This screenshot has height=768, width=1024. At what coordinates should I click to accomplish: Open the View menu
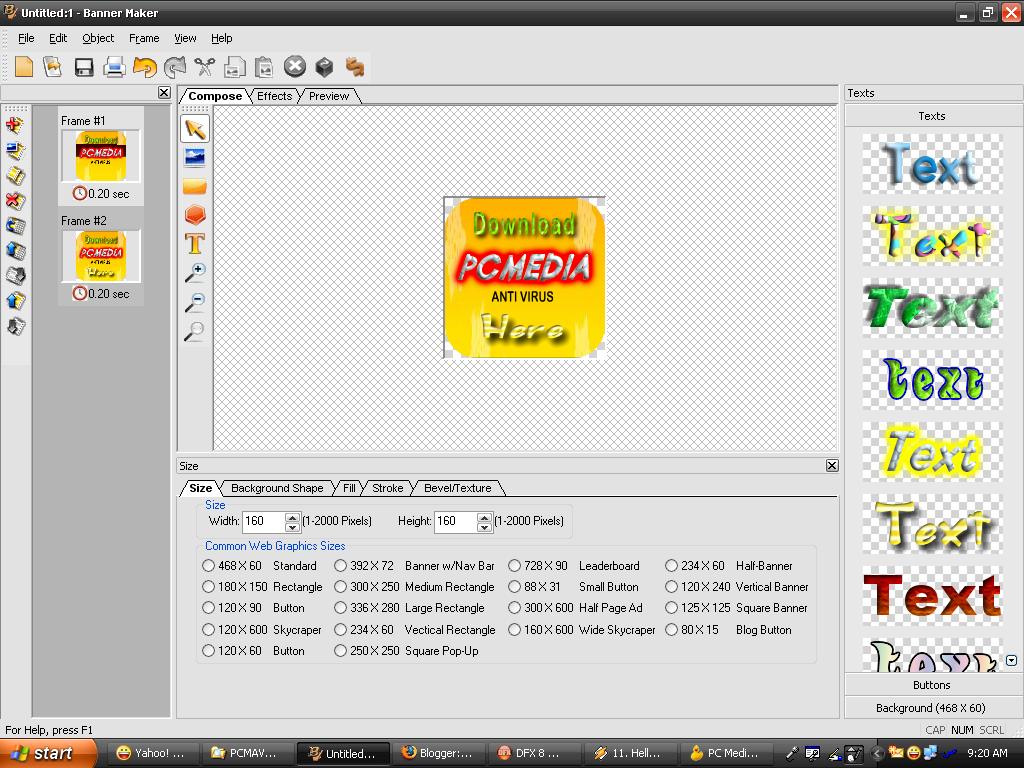click(x=185, y=38)
